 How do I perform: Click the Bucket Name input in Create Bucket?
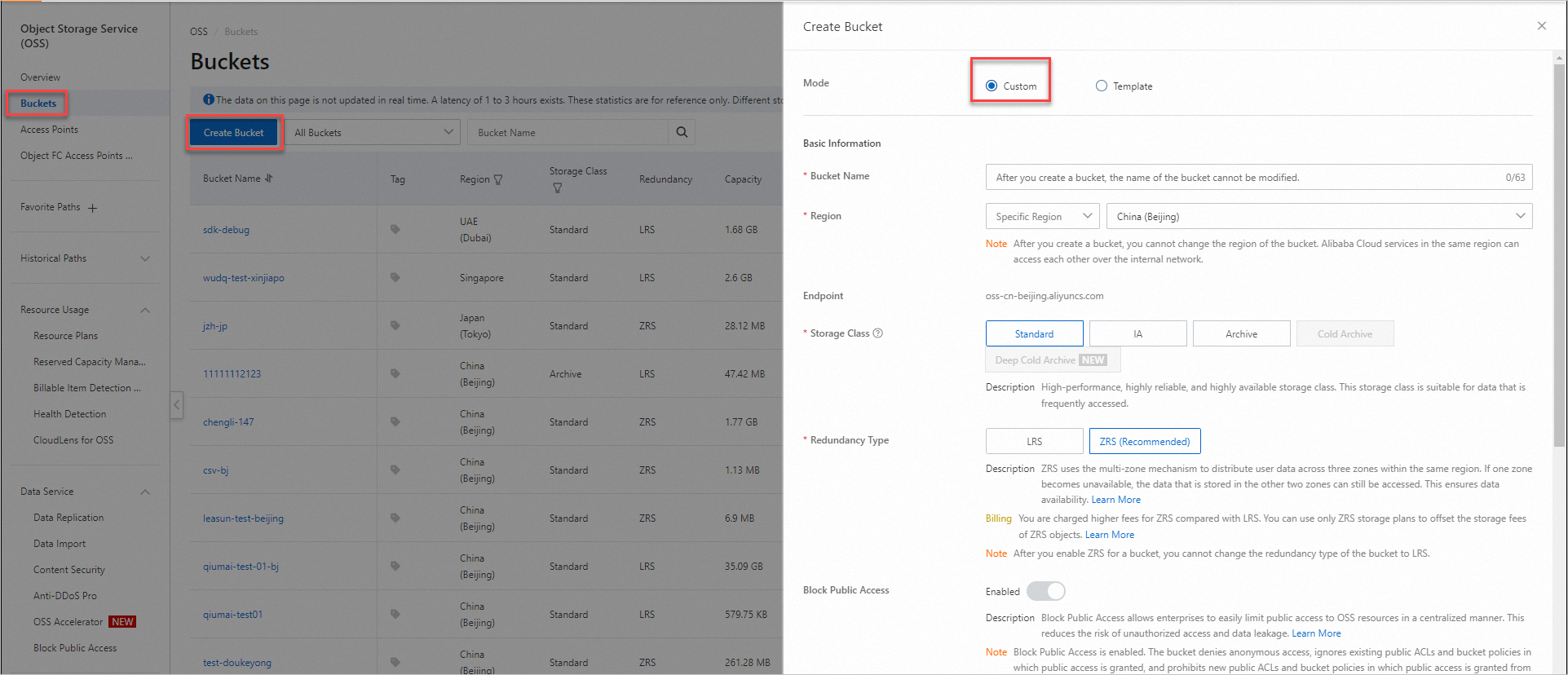1243,177
